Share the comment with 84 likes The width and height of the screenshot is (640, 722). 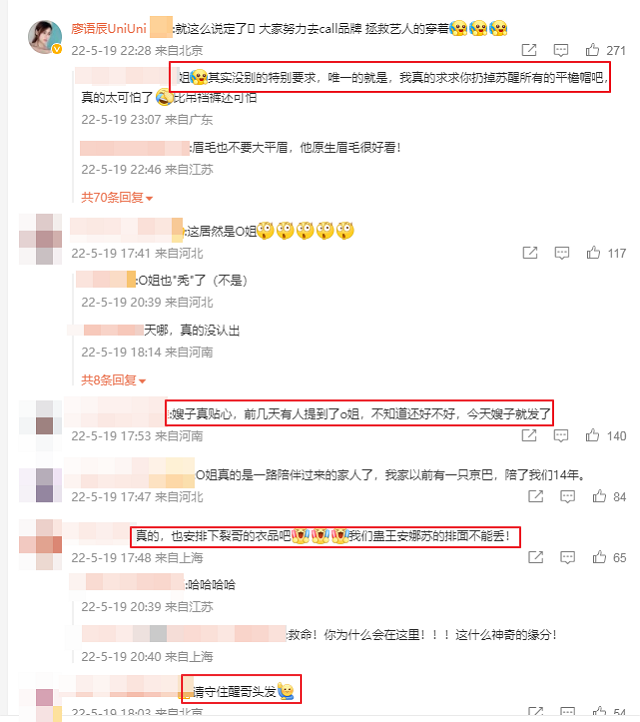535,496
